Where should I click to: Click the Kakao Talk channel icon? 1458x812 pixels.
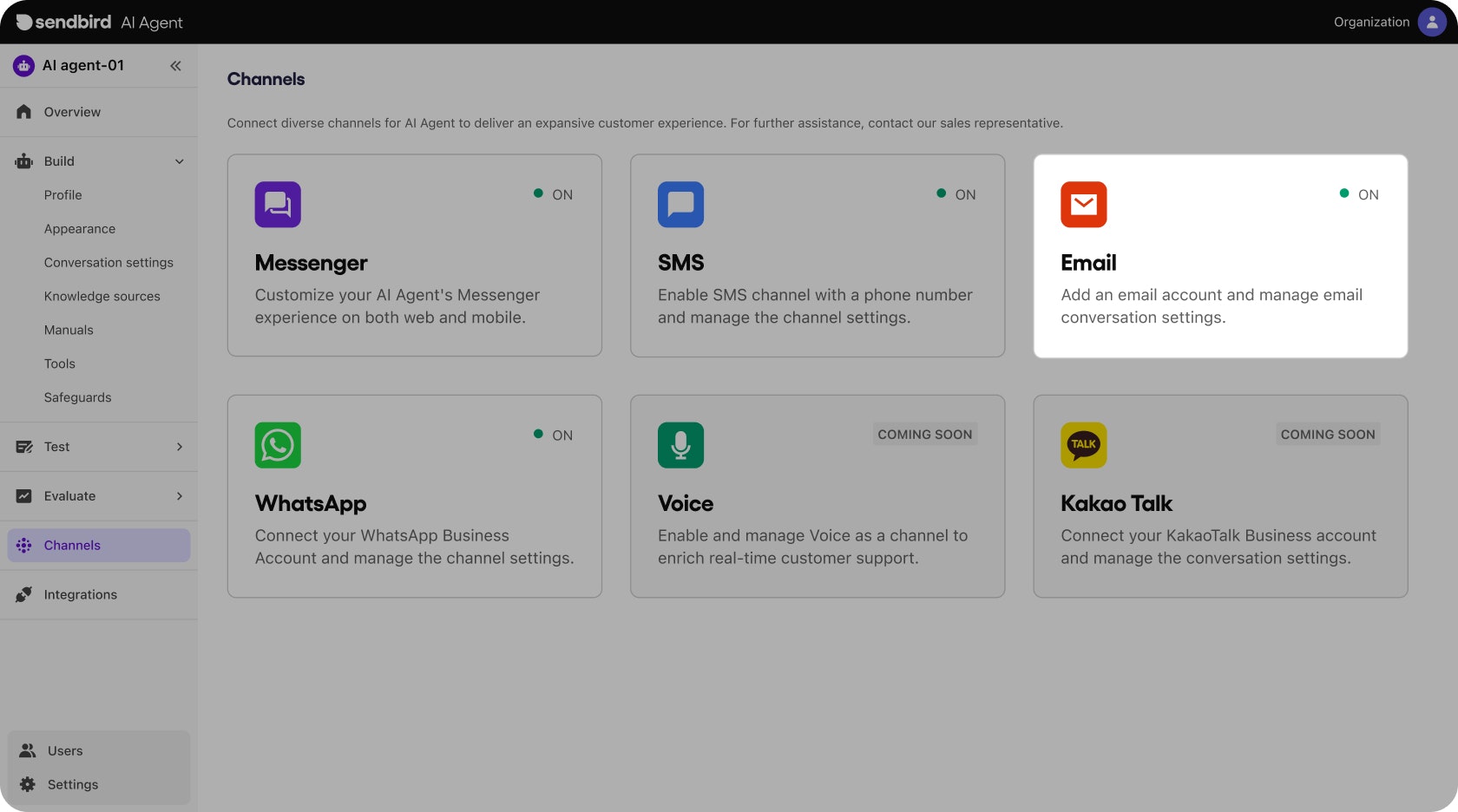(x=1083, y=445)
